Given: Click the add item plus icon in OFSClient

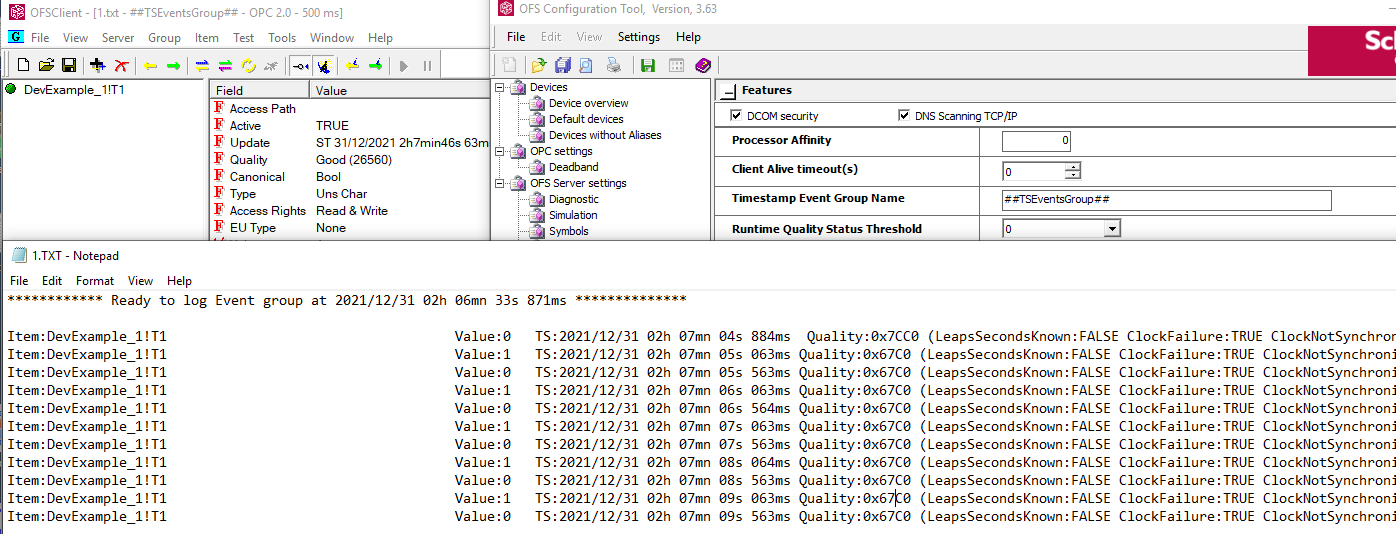Looking at the screenshot, I should coord(97,65).
